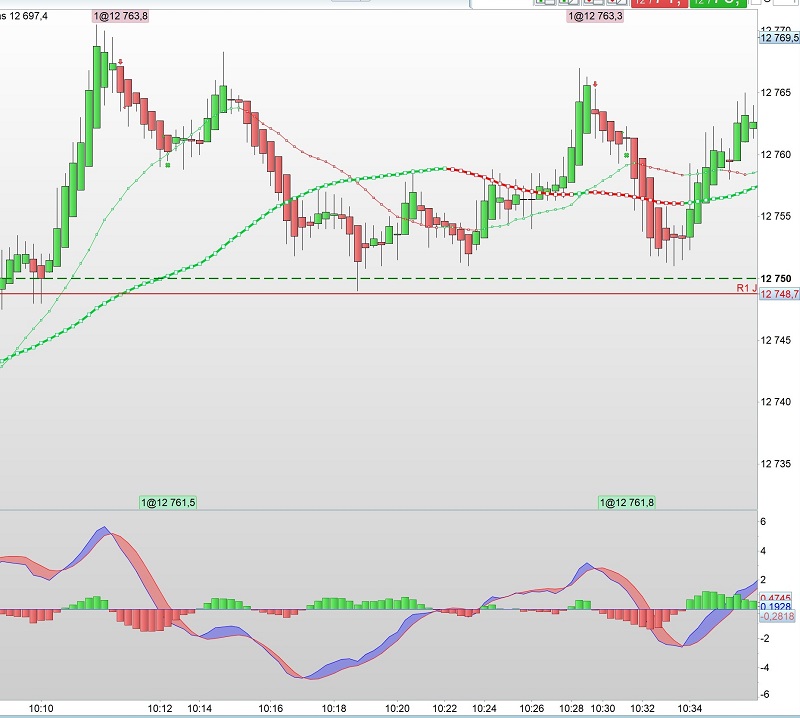
Task: Click the 12 735 price axis label
Action: [776, 464]
